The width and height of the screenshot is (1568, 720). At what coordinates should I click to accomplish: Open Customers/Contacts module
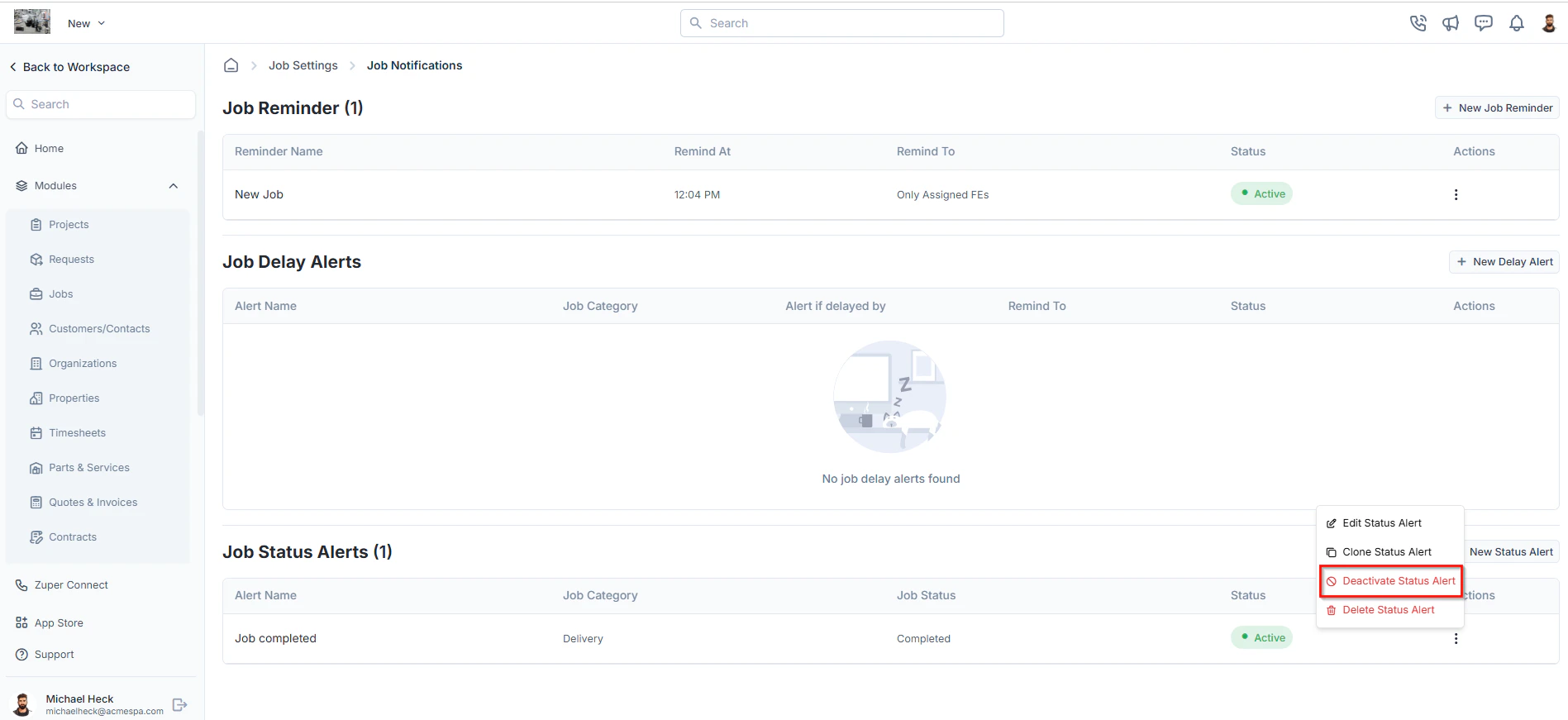90,329
